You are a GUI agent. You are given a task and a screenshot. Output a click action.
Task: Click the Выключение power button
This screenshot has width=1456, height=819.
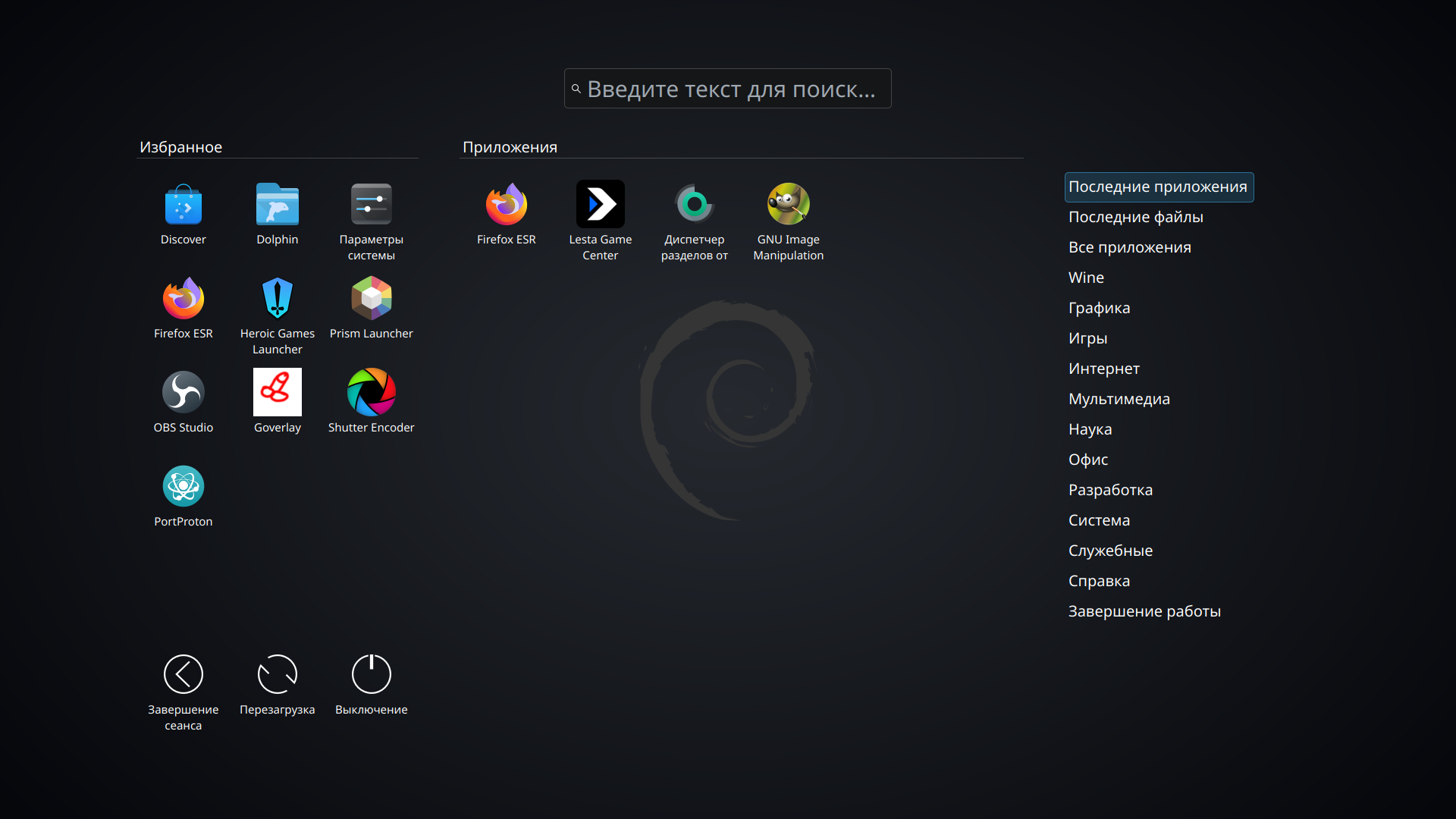[x=372, y=675]
